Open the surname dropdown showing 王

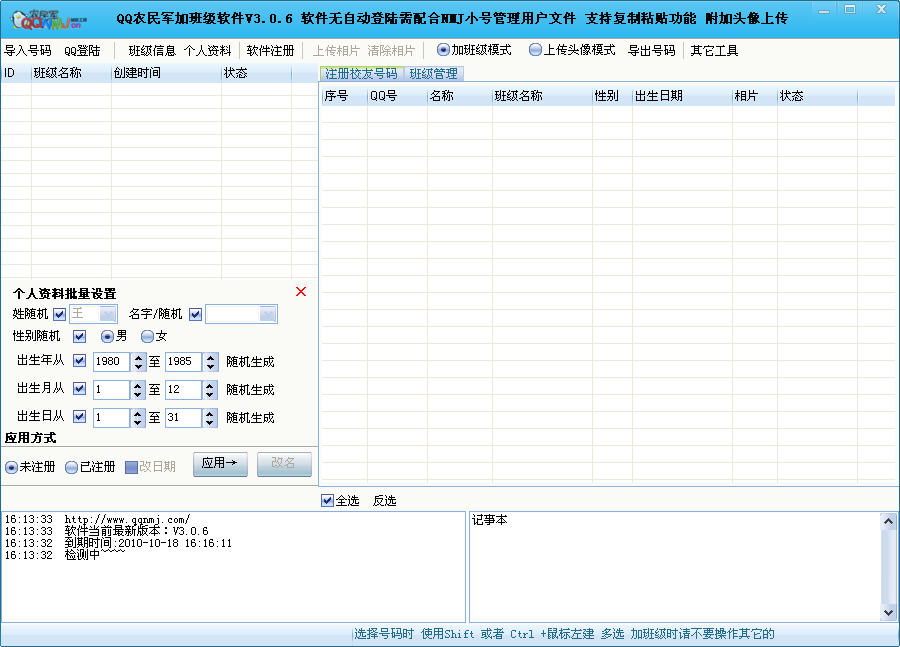tap(107, 314)
